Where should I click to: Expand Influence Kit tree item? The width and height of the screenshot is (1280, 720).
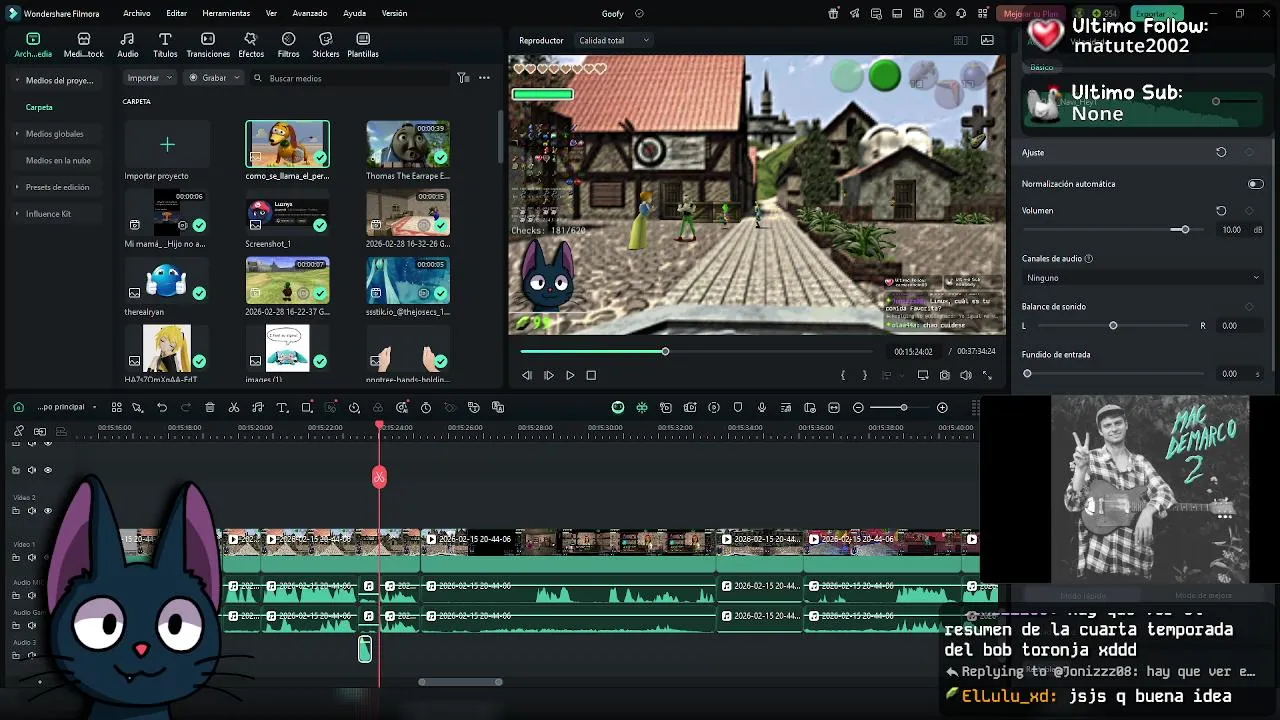click(x=17, y=214)
